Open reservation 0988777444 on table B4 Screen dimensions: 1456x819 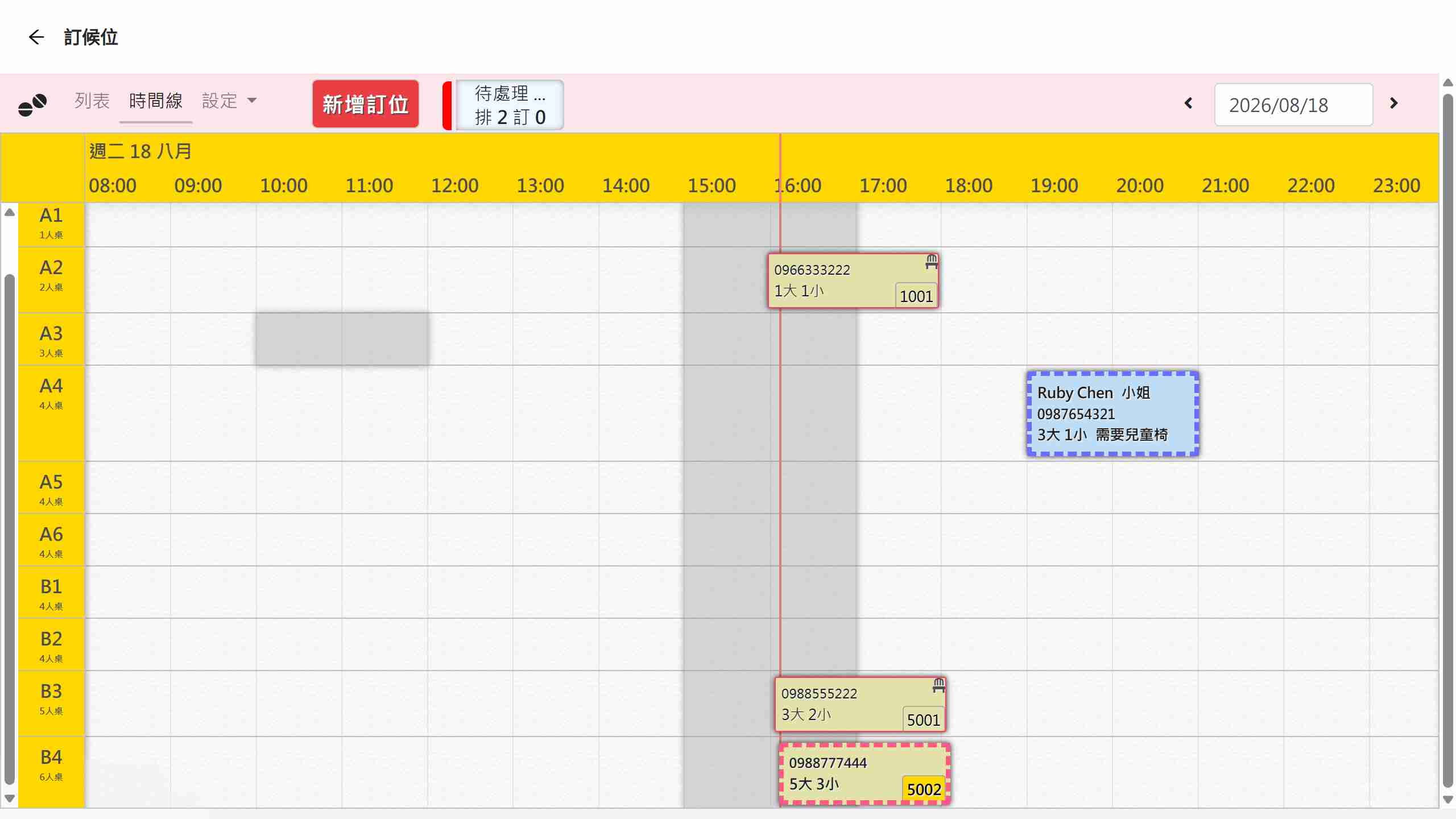(864, 773)
